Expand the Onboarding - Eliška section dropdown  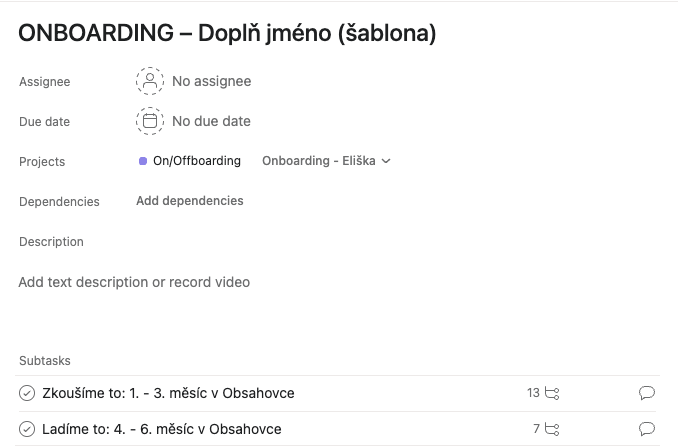pos(326,161)
